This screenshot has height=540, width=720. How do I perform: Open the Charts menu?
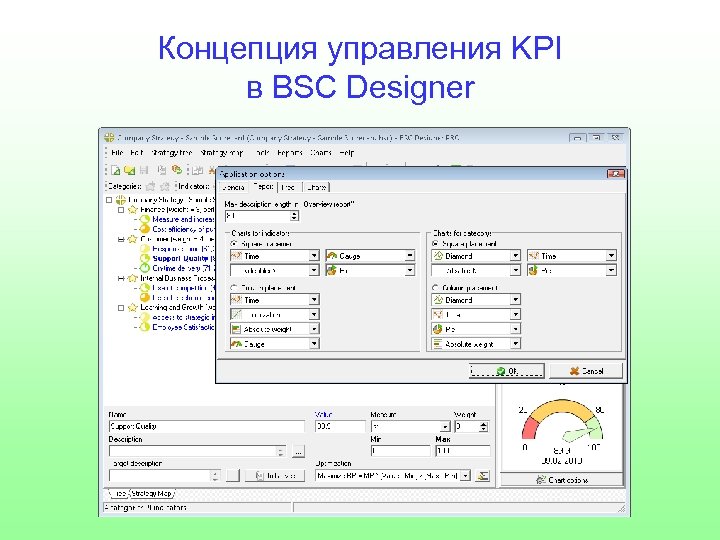point(321,152)
